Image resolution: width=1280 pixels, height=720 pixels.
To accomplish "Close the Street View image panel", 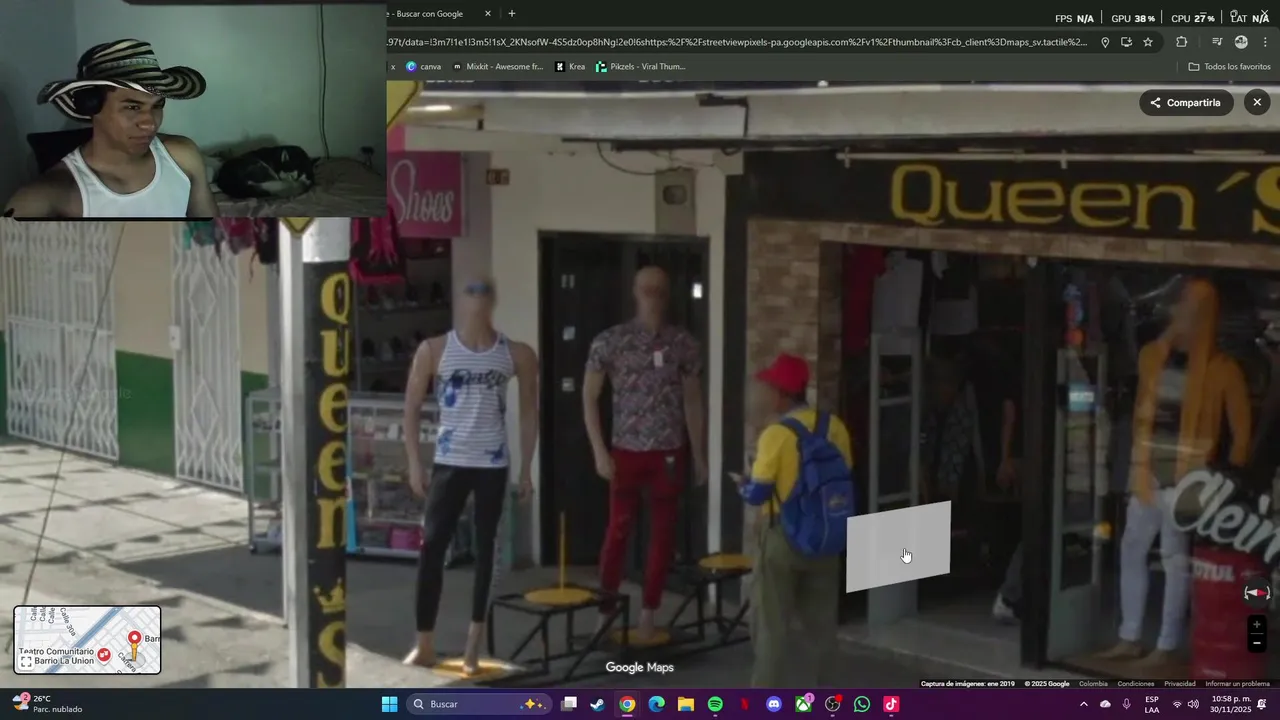I will tap(1257, 102).
